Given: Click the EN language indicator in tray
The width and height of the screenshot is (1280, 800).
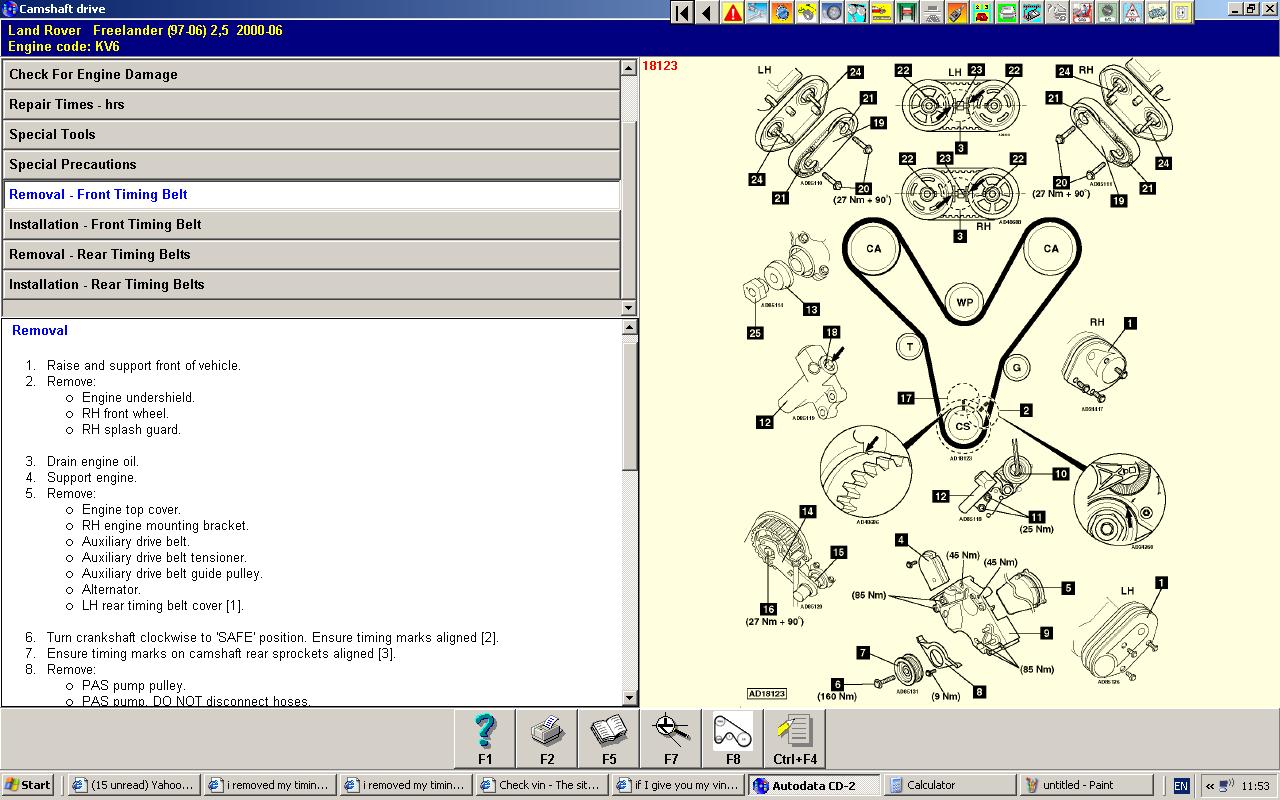Looking at the screenshot, I should tap(1181, 786).
